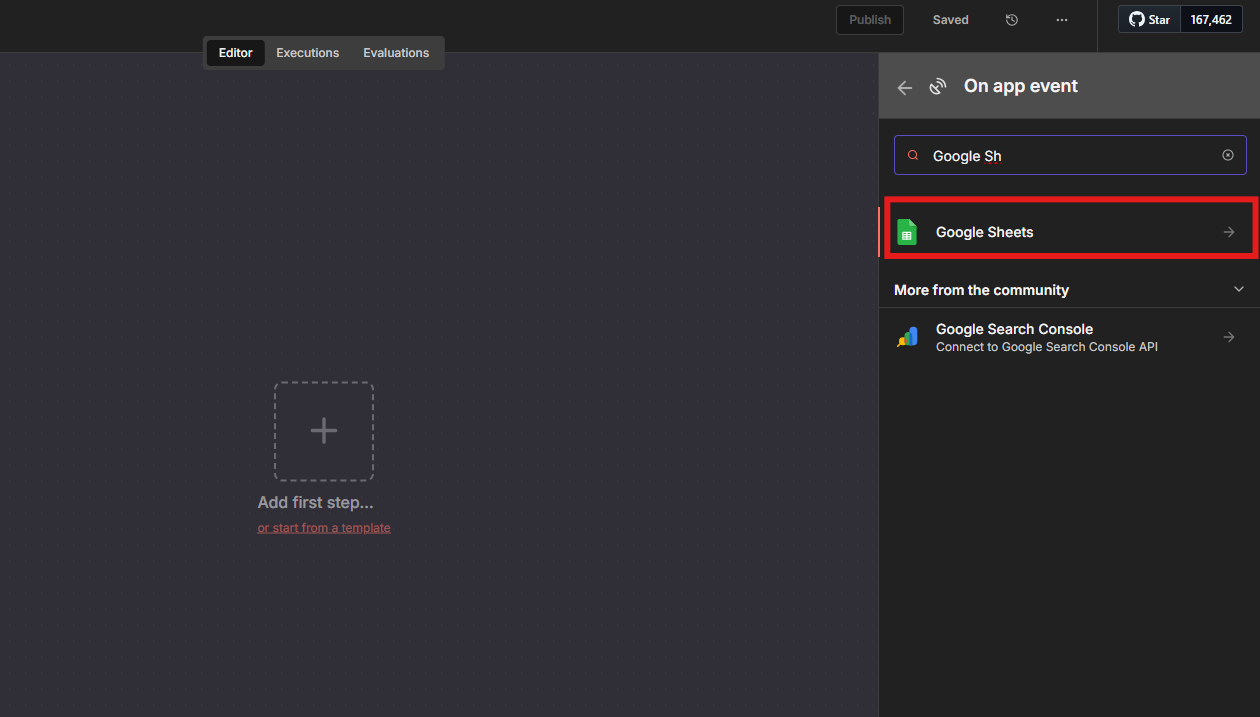This screenshot has height=717, width=1260.
Task: Expand Google Sheets using its right arrow
Action: tap(1229, 232)
